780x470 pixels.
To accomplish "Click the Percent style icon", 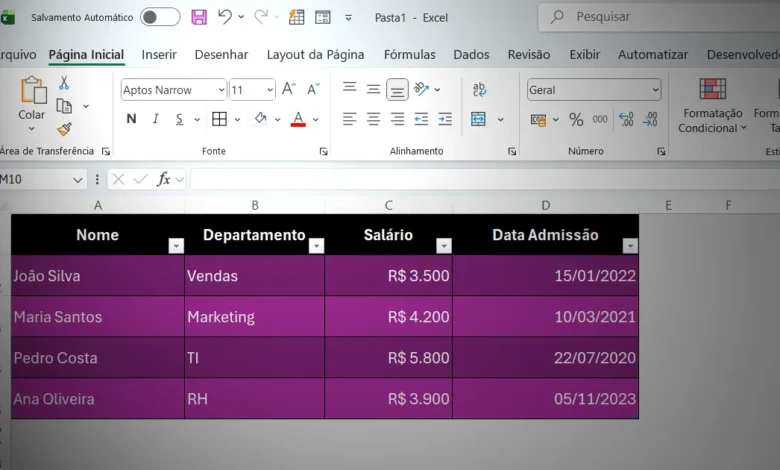I will 576,119.
